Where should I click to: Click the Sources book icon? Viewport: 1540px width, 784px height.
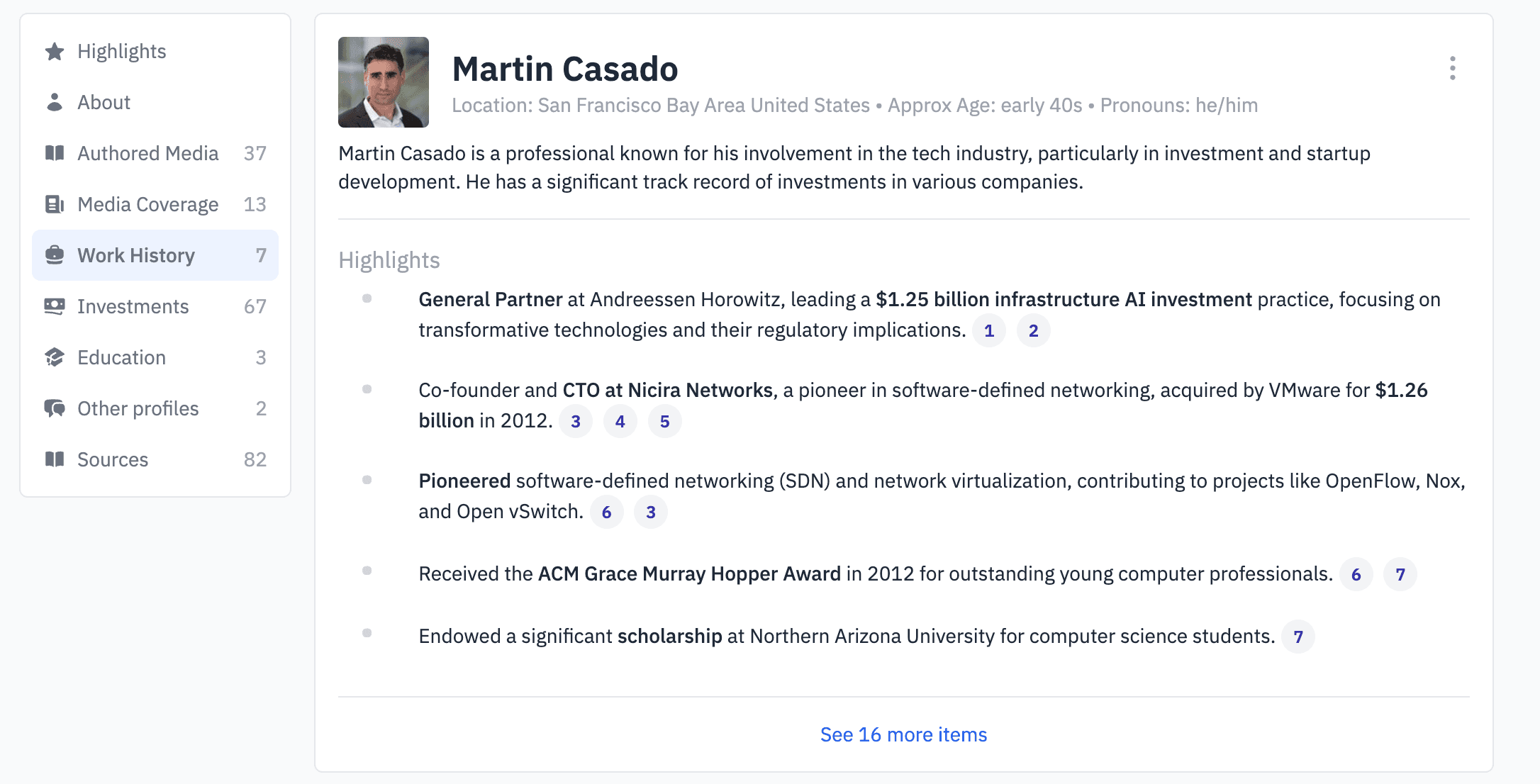point(55,459)
